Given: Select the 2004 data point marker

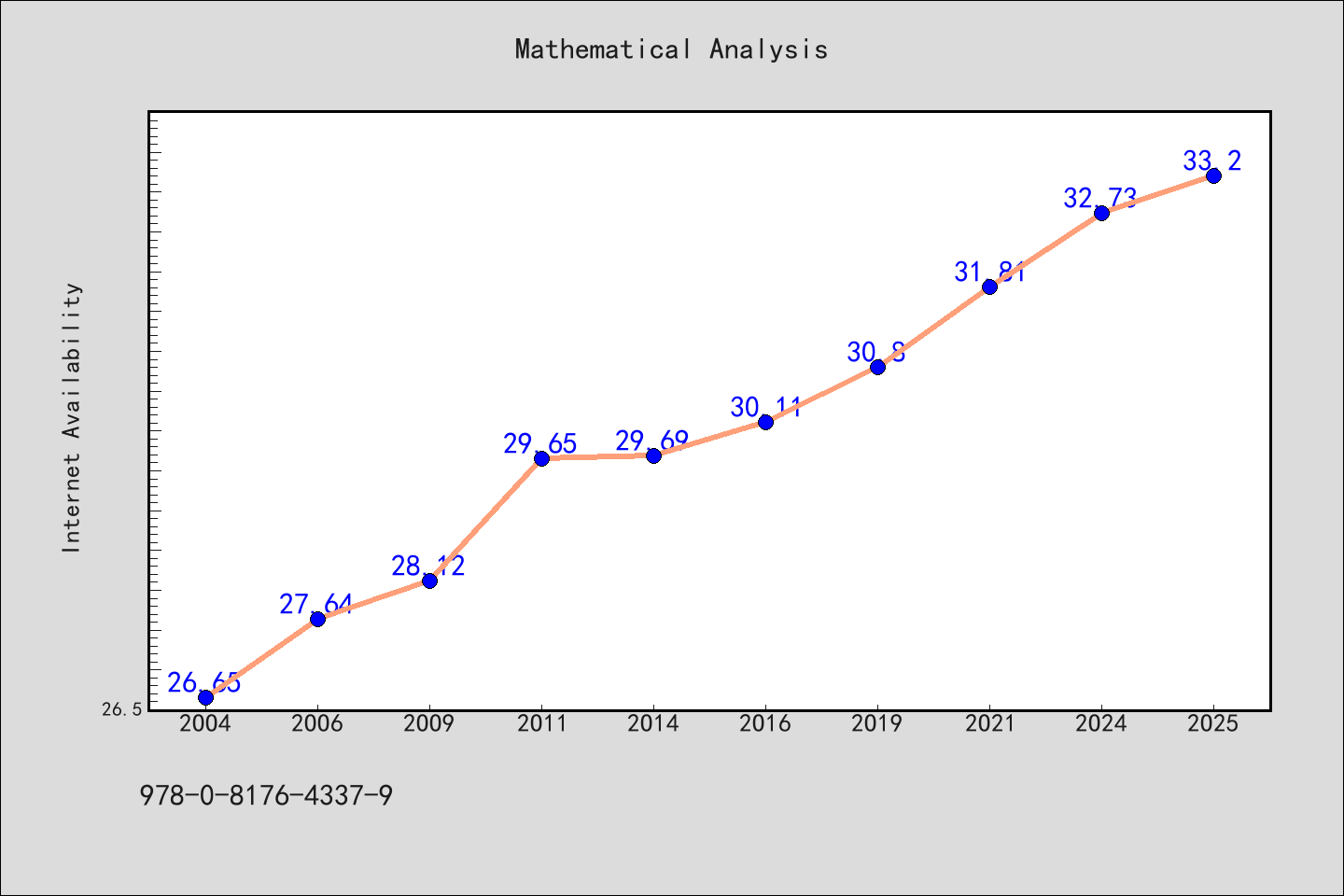Looking at the screenshot, I should point(205,697).
